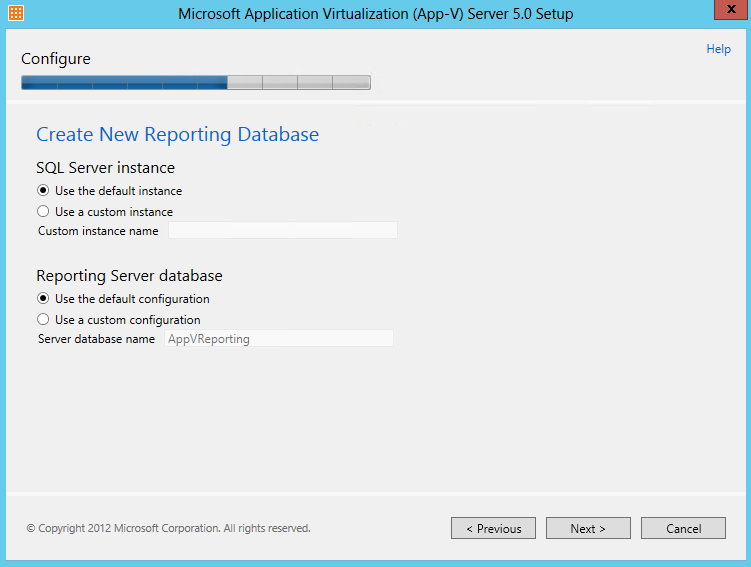Click the Copyright 2012 Microsoft Corporation notice

pyautogui.click(x=169, y=528)
